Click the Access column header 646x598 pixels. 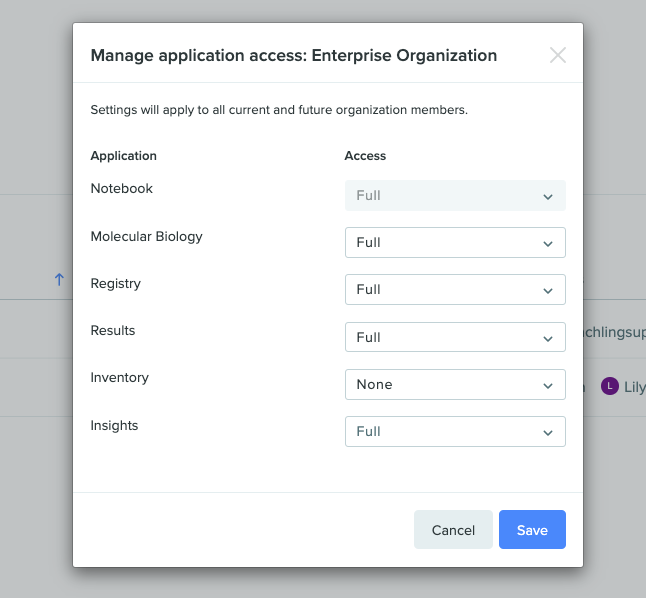(x=365, y=156)
